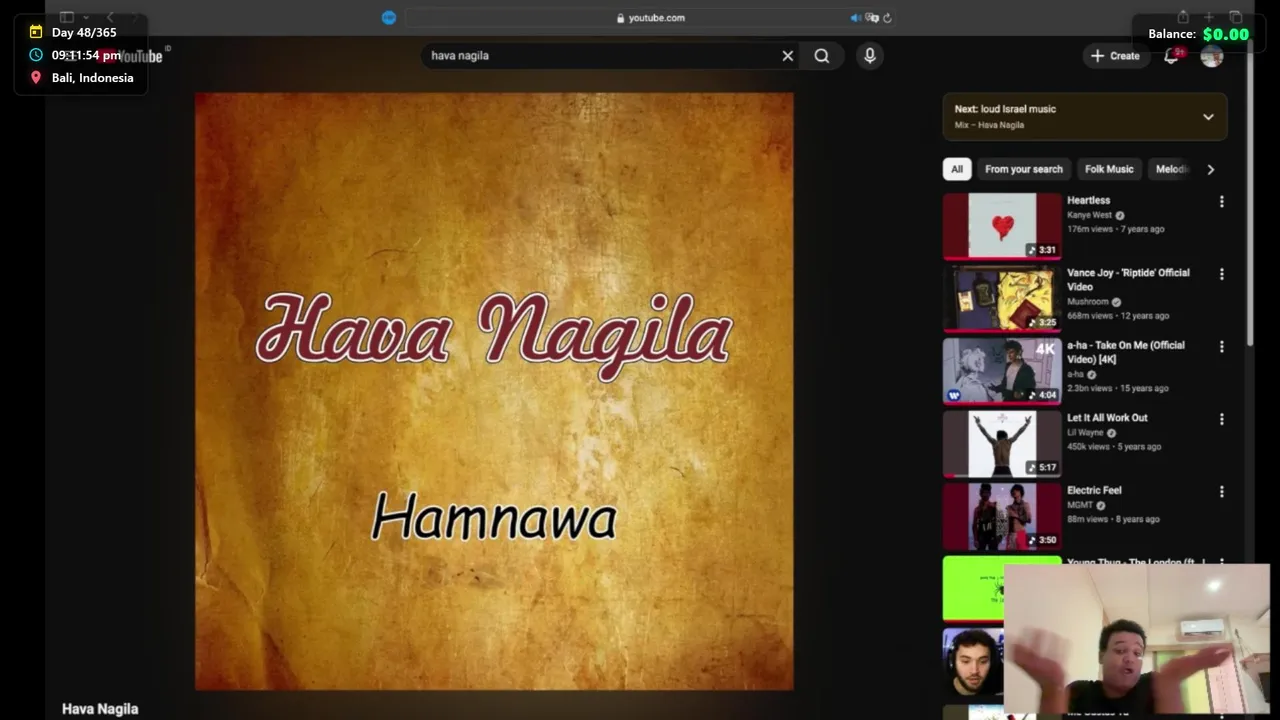Go to the Mushroom channel
Screen dimensions: 1280x720
coord(1088,302)
